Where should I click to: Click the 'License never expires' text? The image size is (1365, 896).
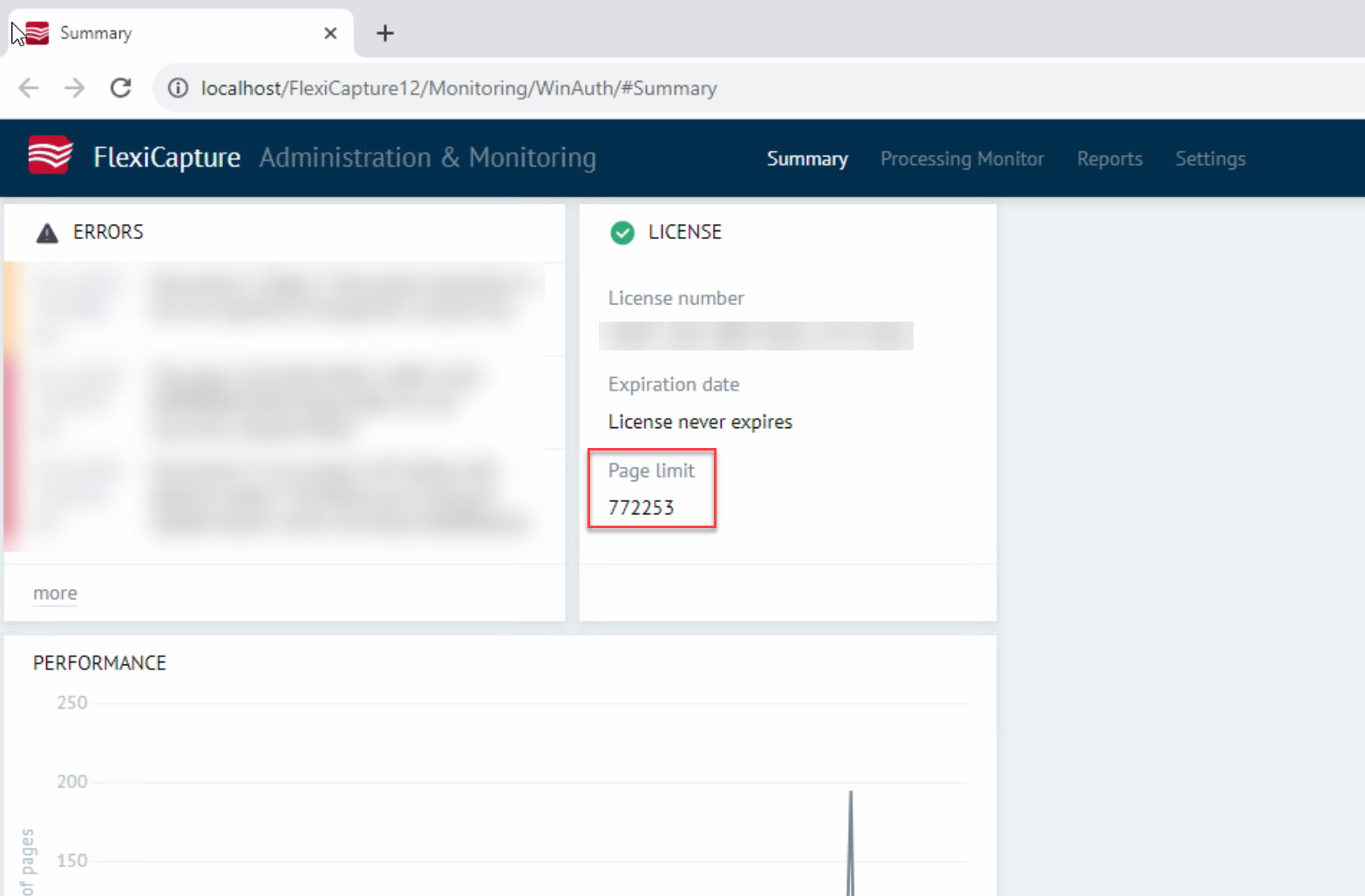pos(700,422)
